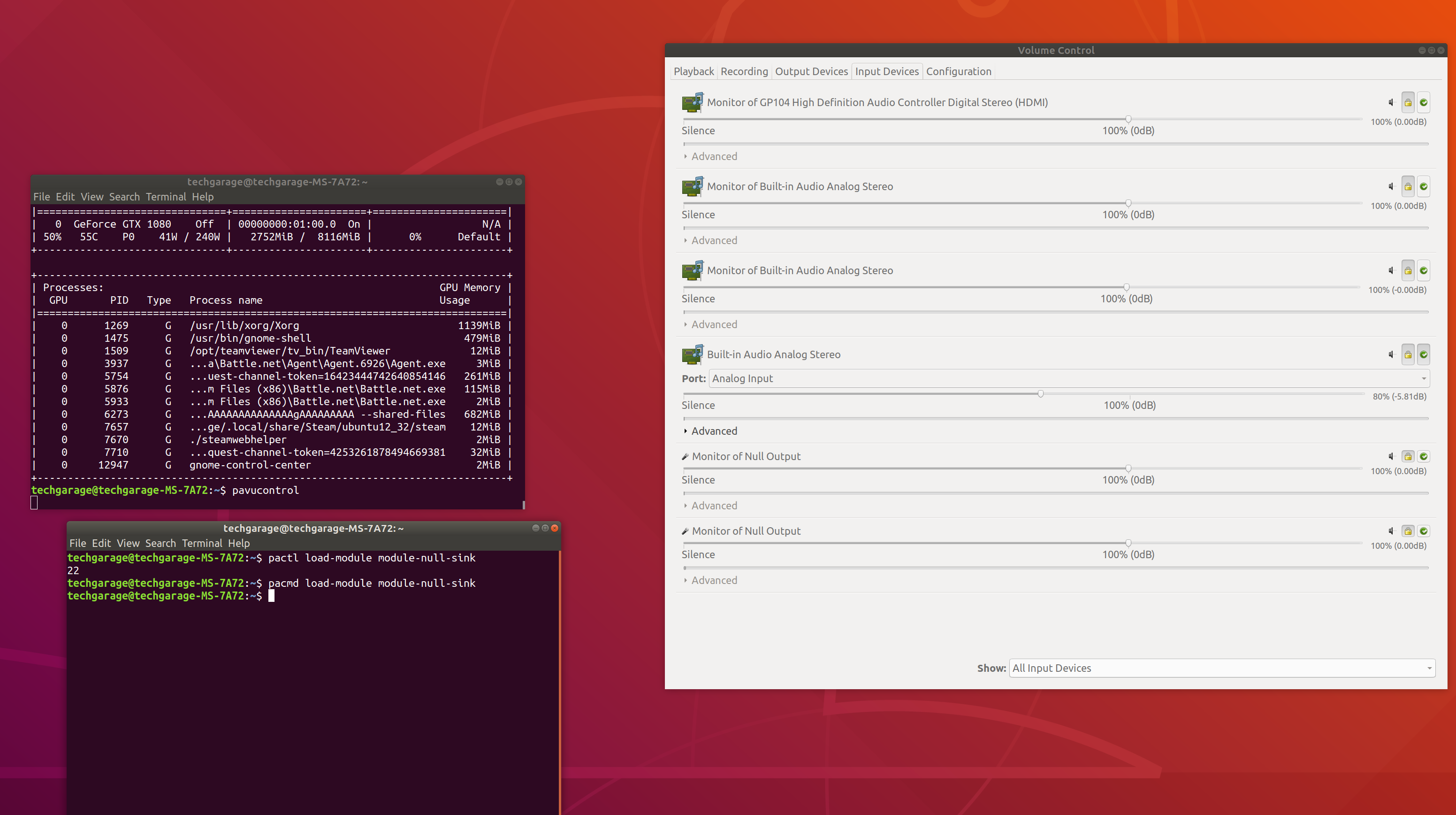Mute the HDMI monitor input device
The height and width of the screenshot is (815, 1456).
click(1391, 102)
